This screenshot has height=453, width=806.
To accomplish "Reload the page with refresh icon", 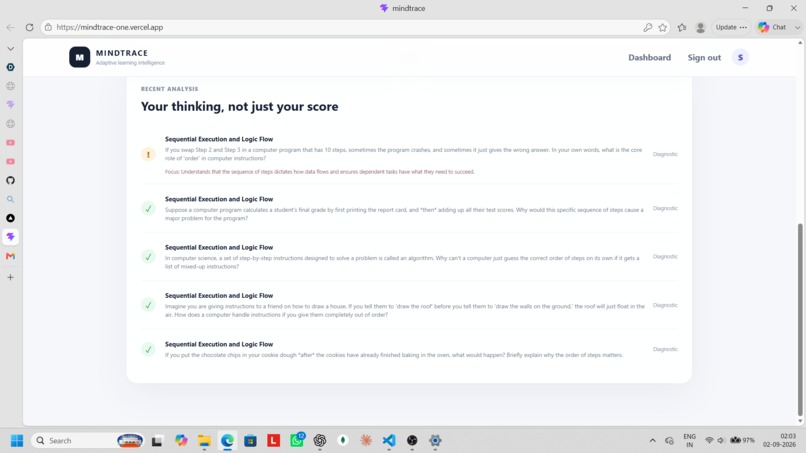I will [x=29, y=27].
